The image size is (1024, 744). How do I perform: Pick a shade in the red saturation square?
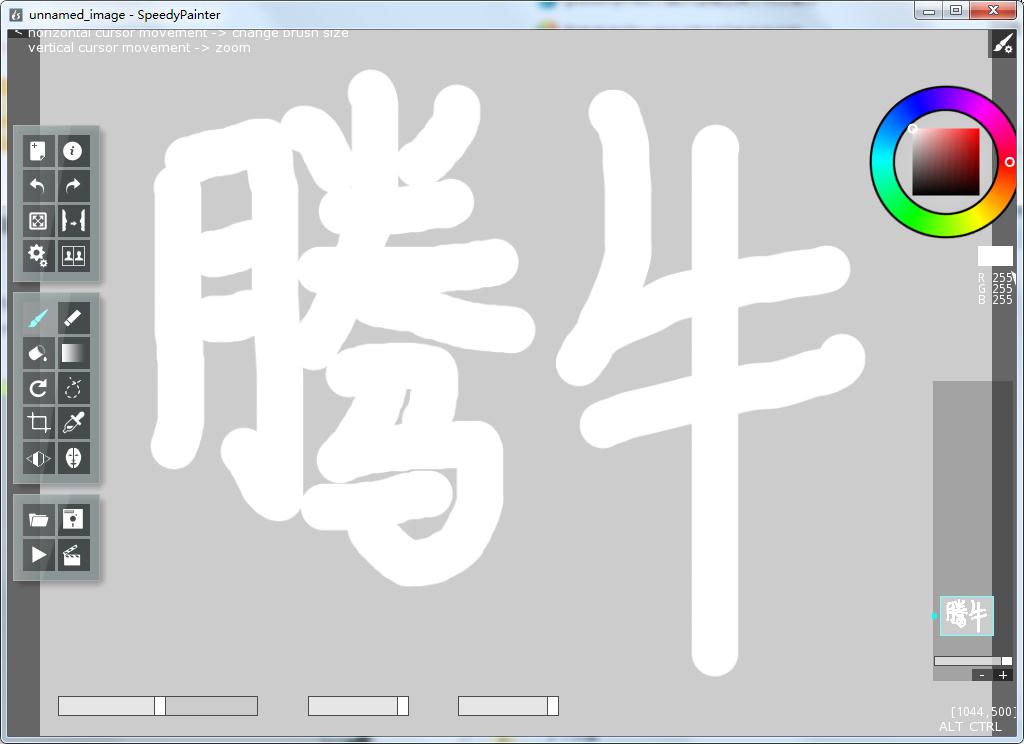coord(946,161)
